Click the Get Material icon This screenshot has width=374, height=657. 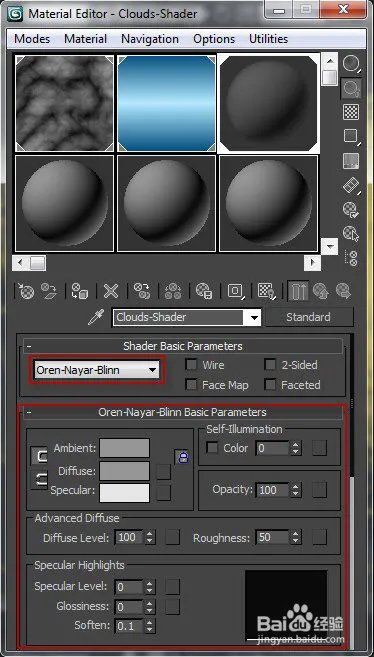(25, 290)
